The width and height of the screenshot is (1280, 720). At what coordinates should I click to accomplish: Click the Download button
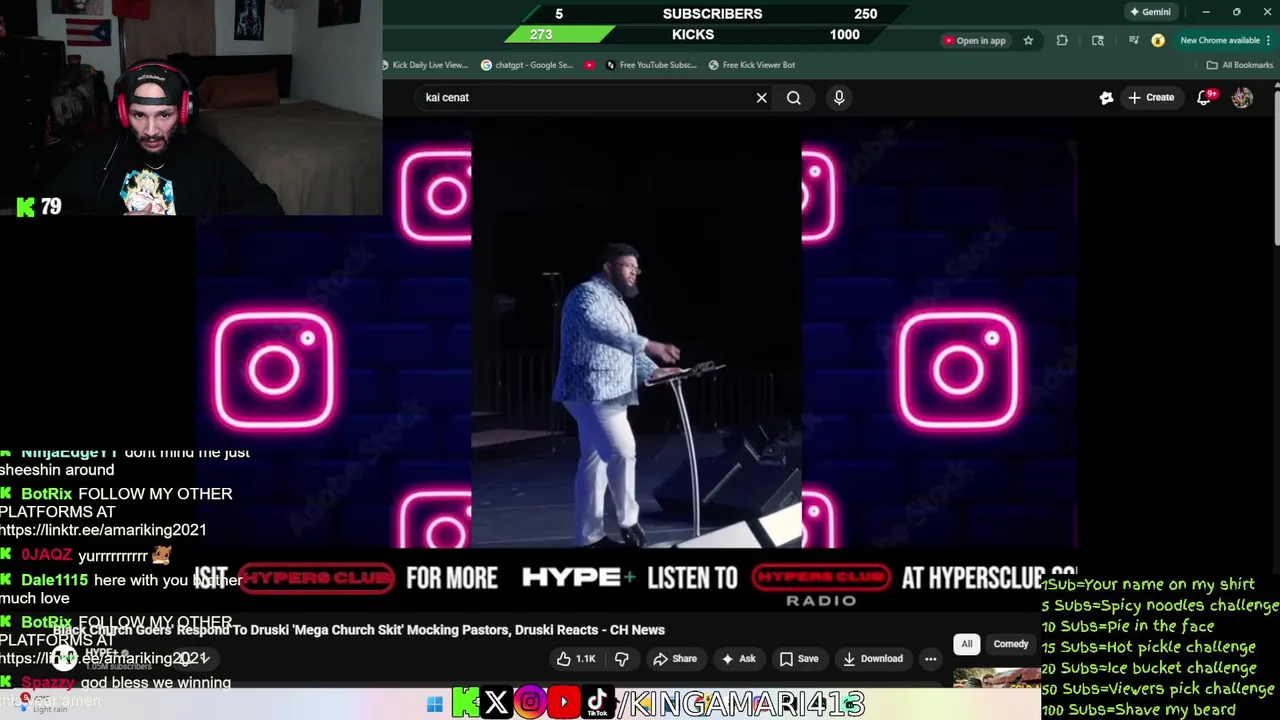[873, 659]
